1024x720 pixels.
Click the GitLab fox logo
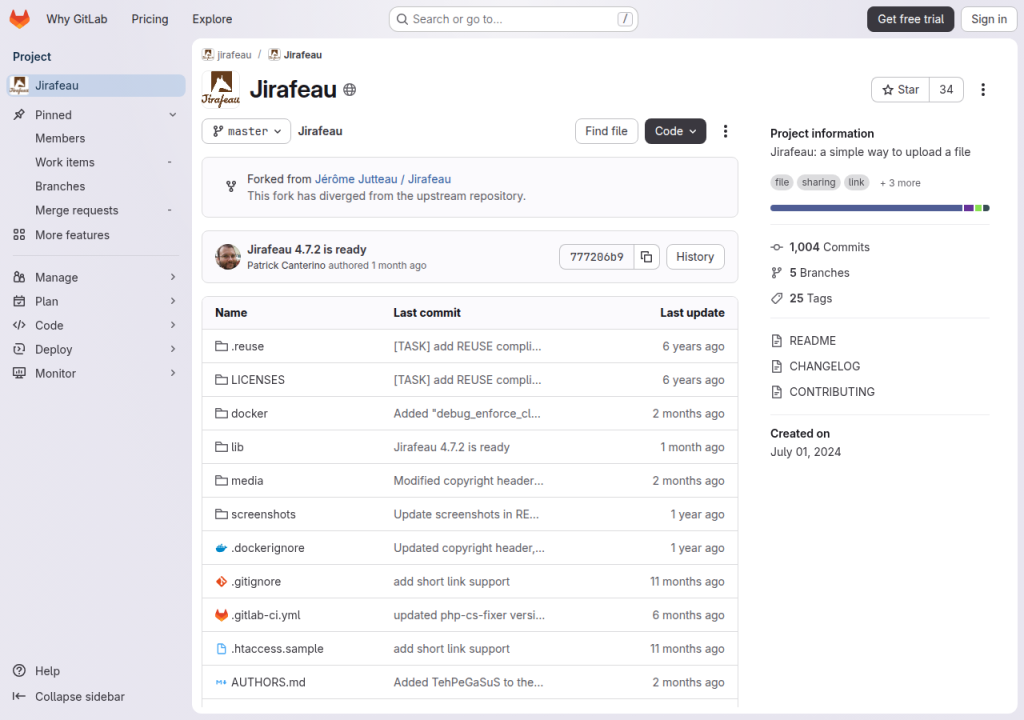(20, 19)
